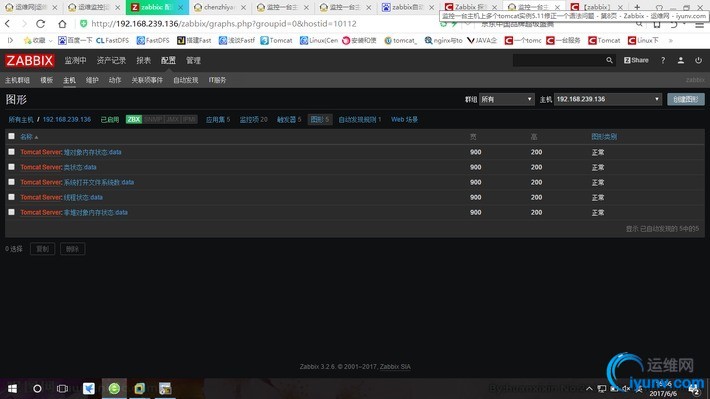This screenshot has width=710, height=399.
Task: Open the Windows Start menu
Action: click(12, 389)
